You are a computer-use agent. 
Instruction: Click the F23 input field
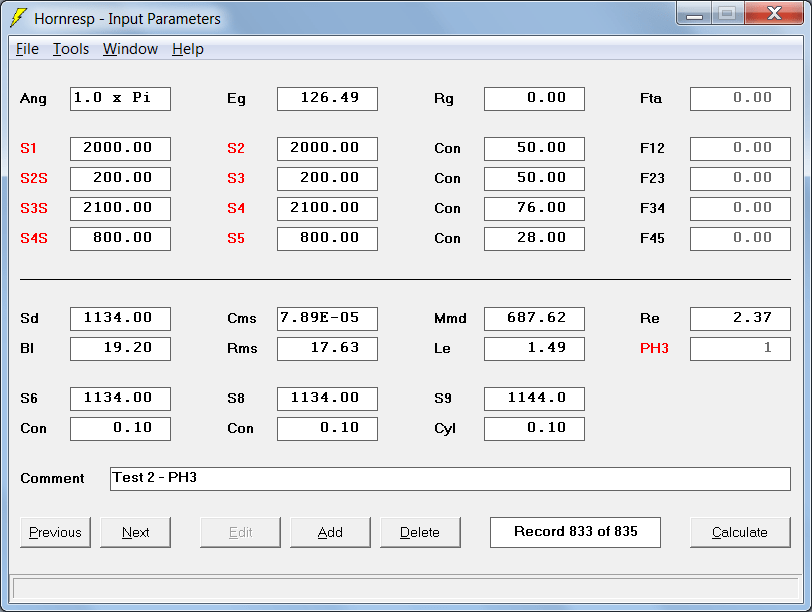741,179
